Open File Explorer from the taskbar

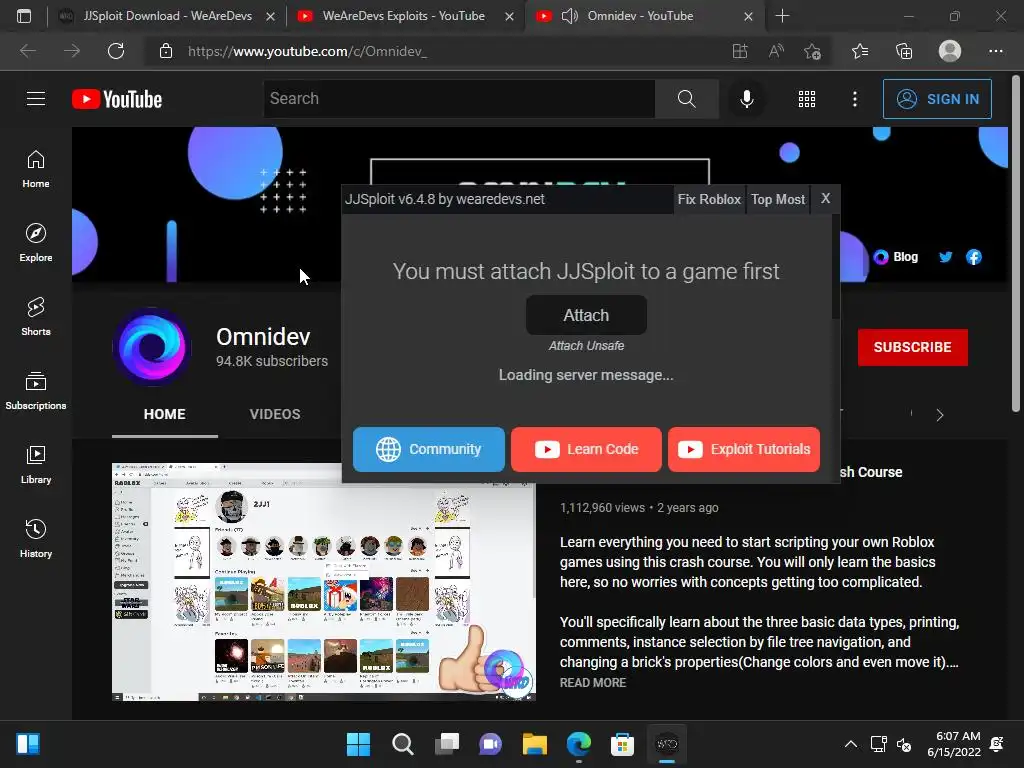point(535,744)
